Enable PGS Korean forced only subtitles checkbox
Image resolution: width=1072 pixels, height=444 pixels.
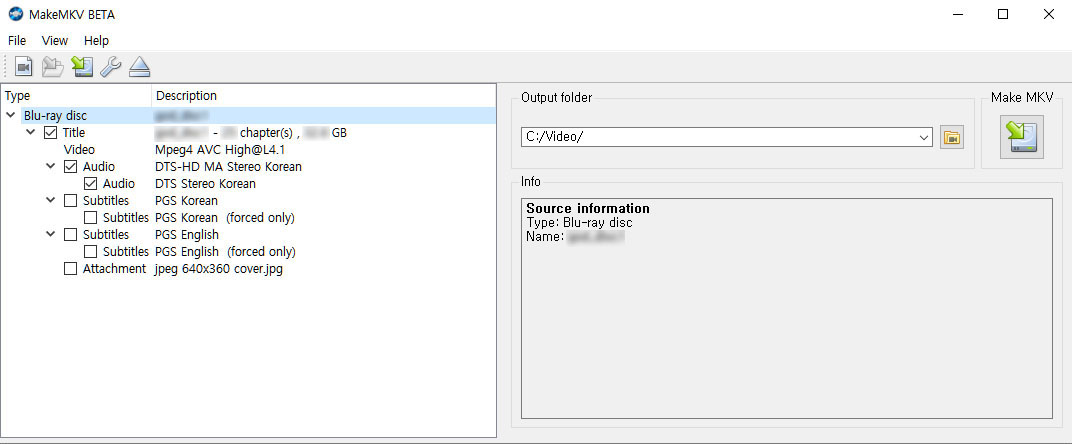click(90, 218)
